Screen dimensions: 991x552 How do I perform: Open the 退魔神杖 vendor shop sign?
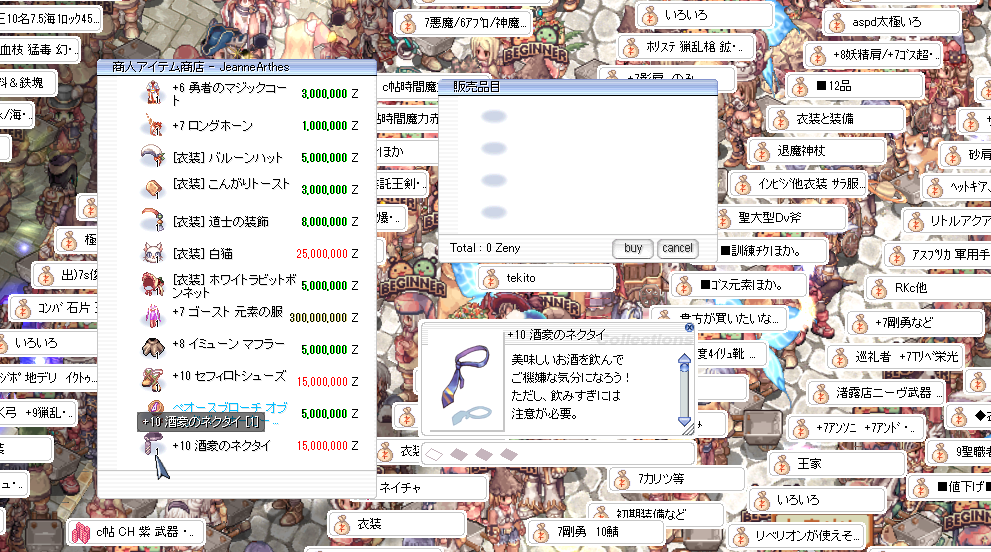coord(817,152)
